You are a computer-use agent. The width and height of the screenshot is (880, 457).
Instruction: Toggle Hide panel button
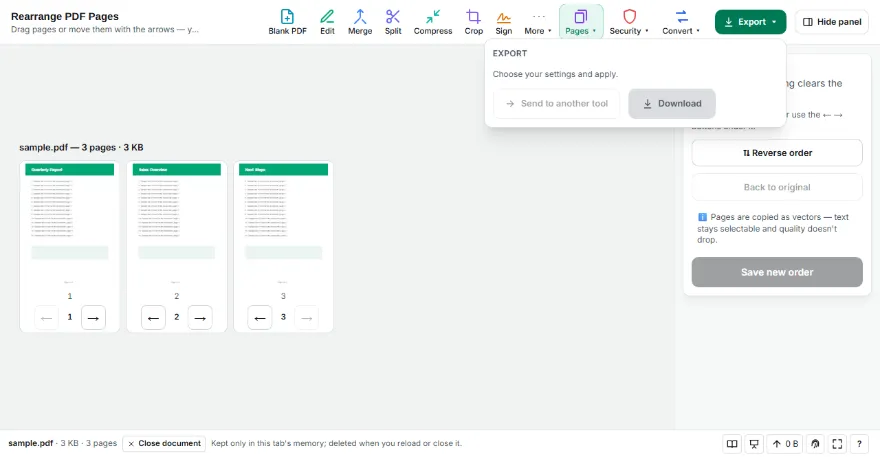point(832,22)
